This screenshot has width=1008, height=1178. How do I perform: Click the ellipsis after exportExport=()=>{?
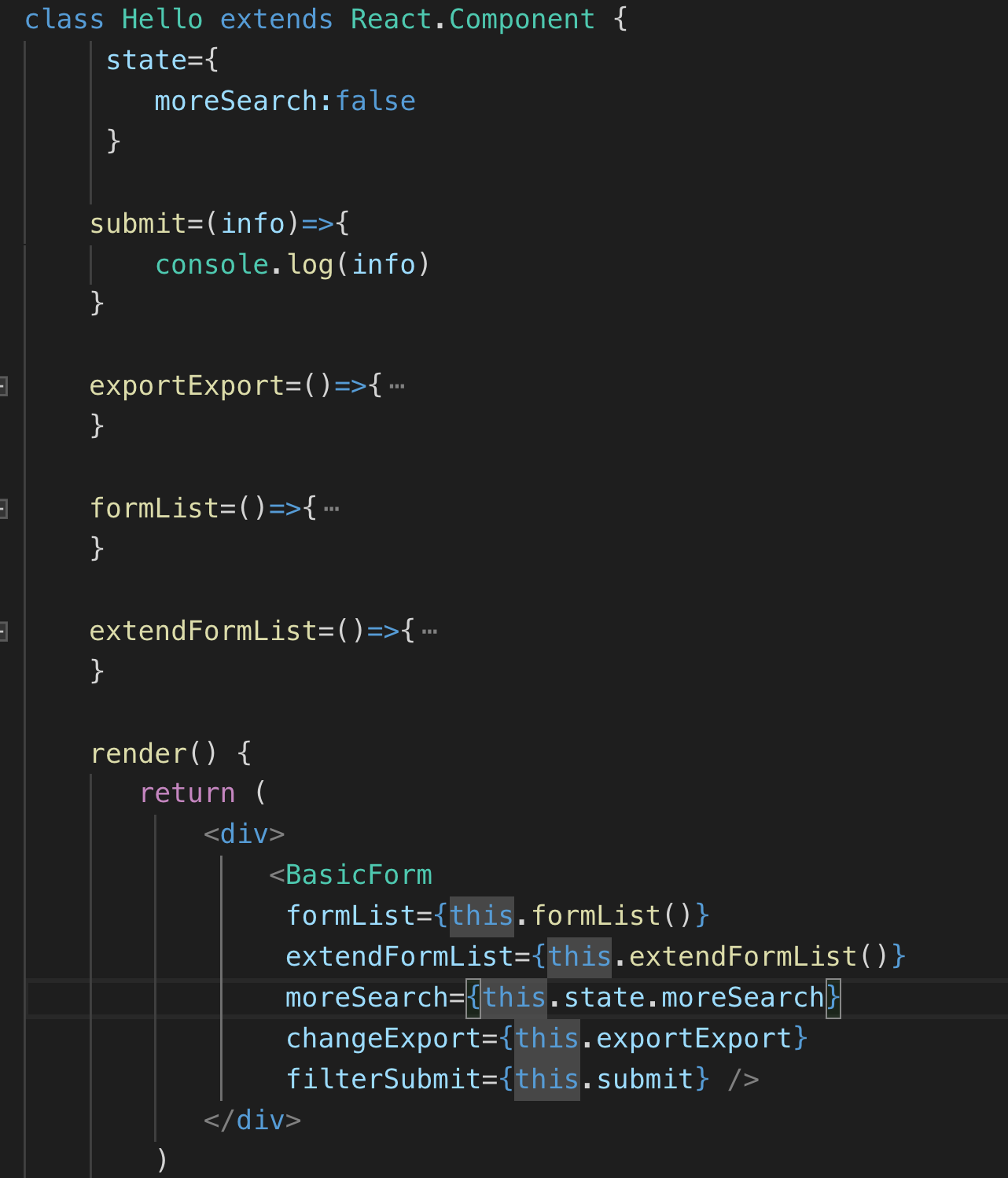point(397,386)
